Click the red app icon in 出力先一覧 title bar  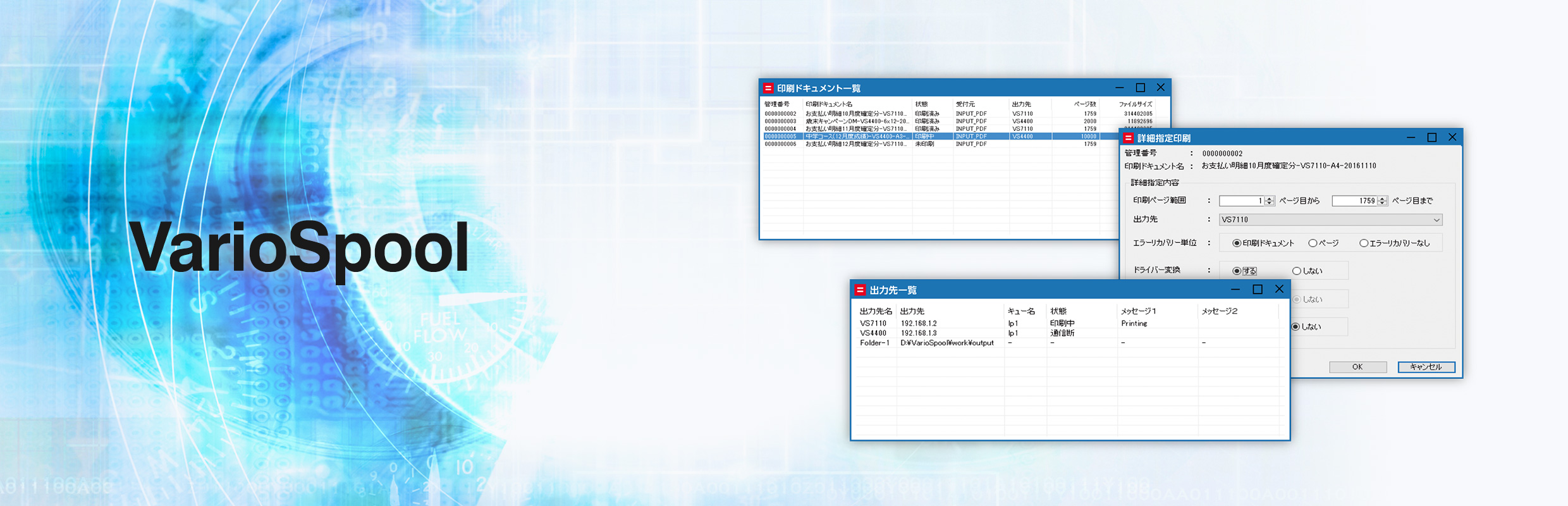[860, 290]
